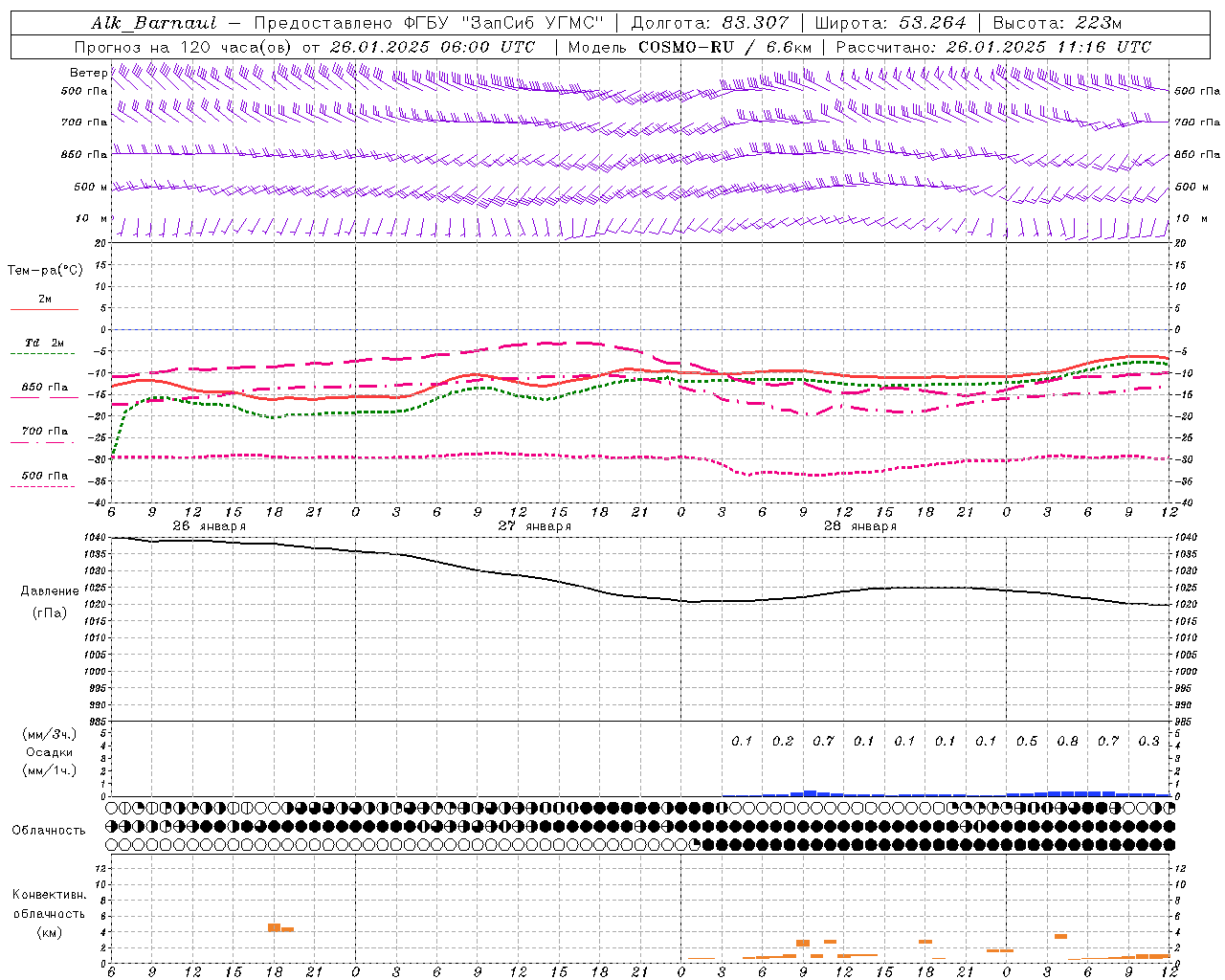This screenshot has width=1225, height=980.
Task: Select the Широта: 53.264 latitude value
Action: (891, 23)
